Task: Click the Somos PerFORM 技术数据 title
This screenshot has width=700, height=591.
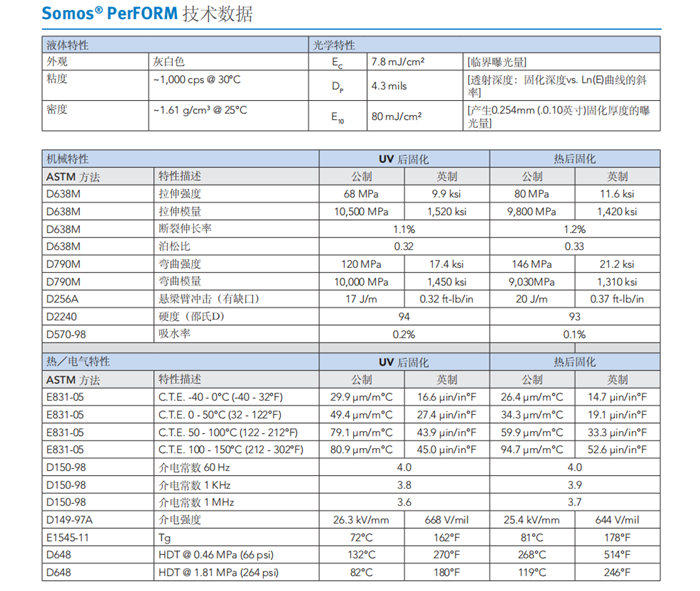Action: 148,14
